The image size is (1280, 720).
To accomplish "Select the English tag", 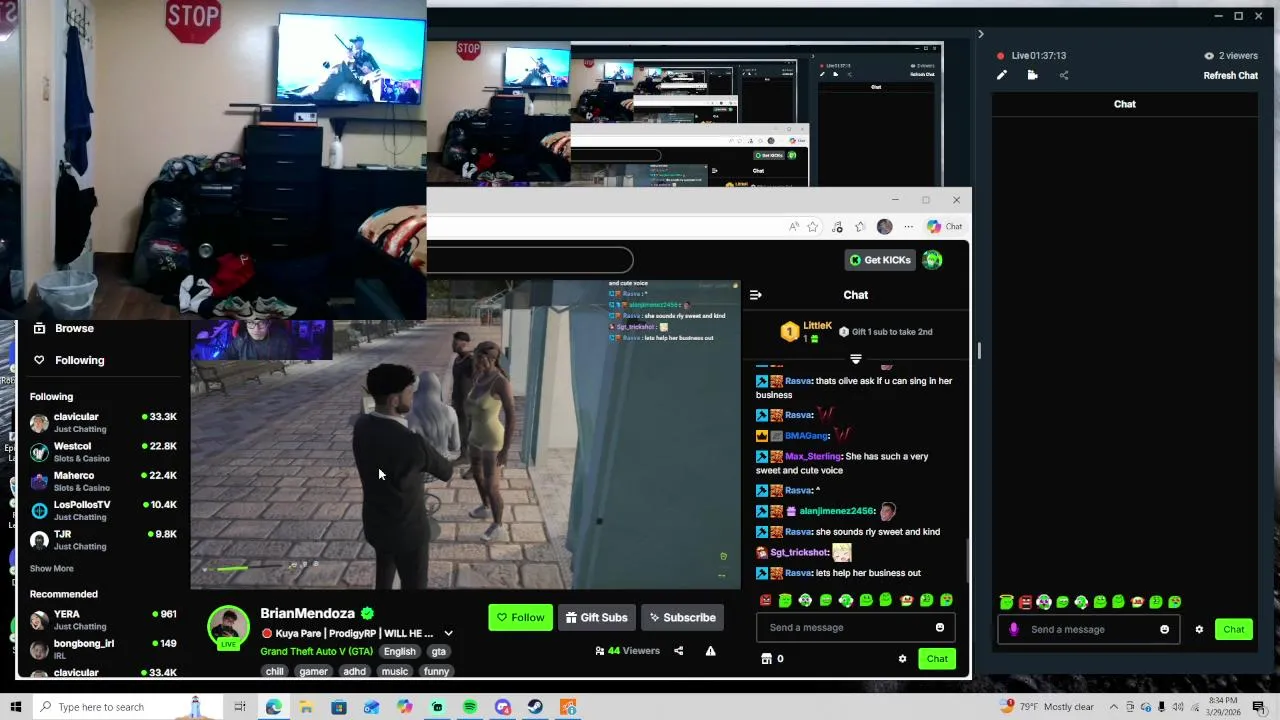I will point(399,651).
